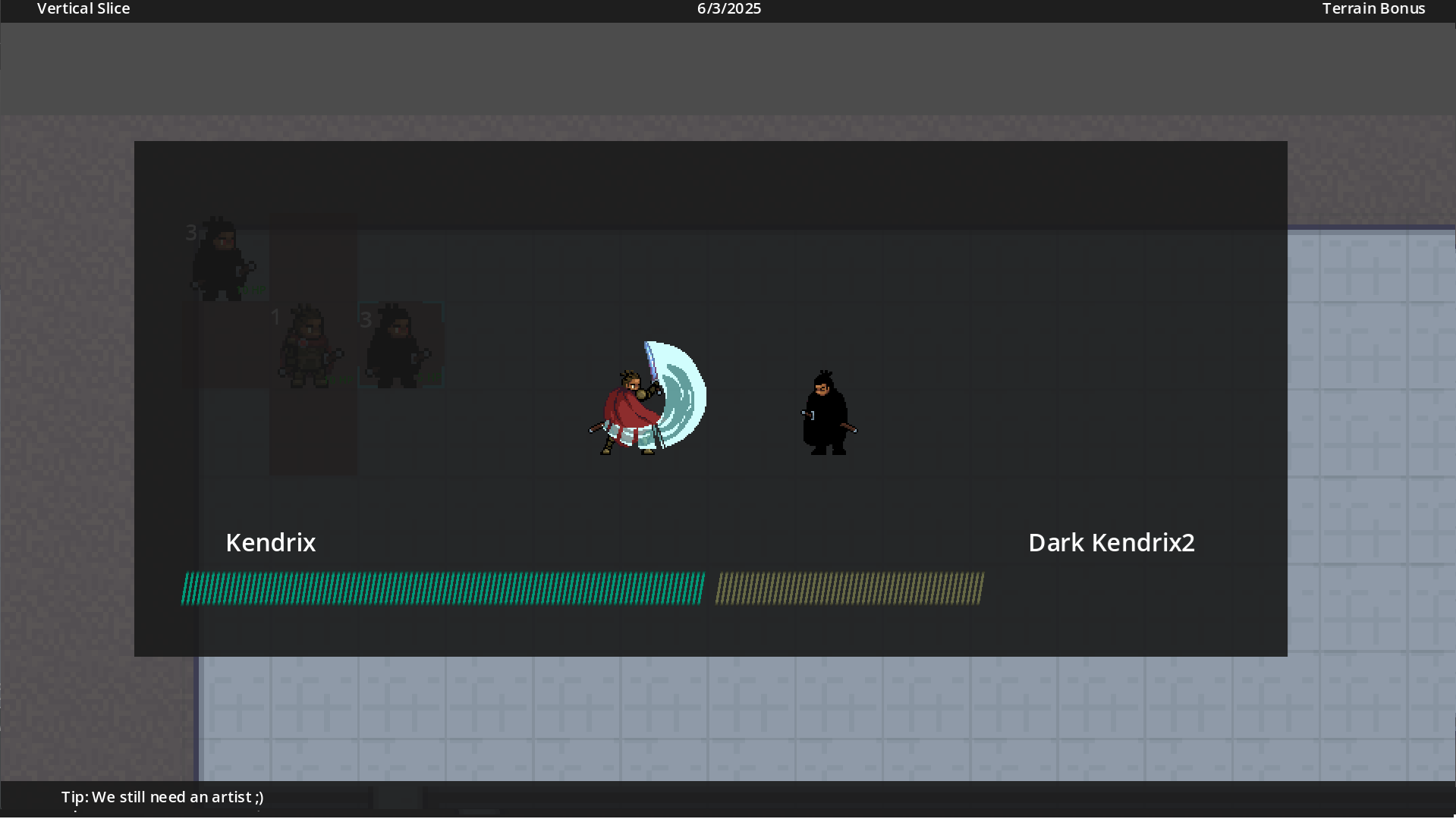Select the dimmed green unit numbered 1
Screen dimensions: 1456x819
[x=310, y=346]
